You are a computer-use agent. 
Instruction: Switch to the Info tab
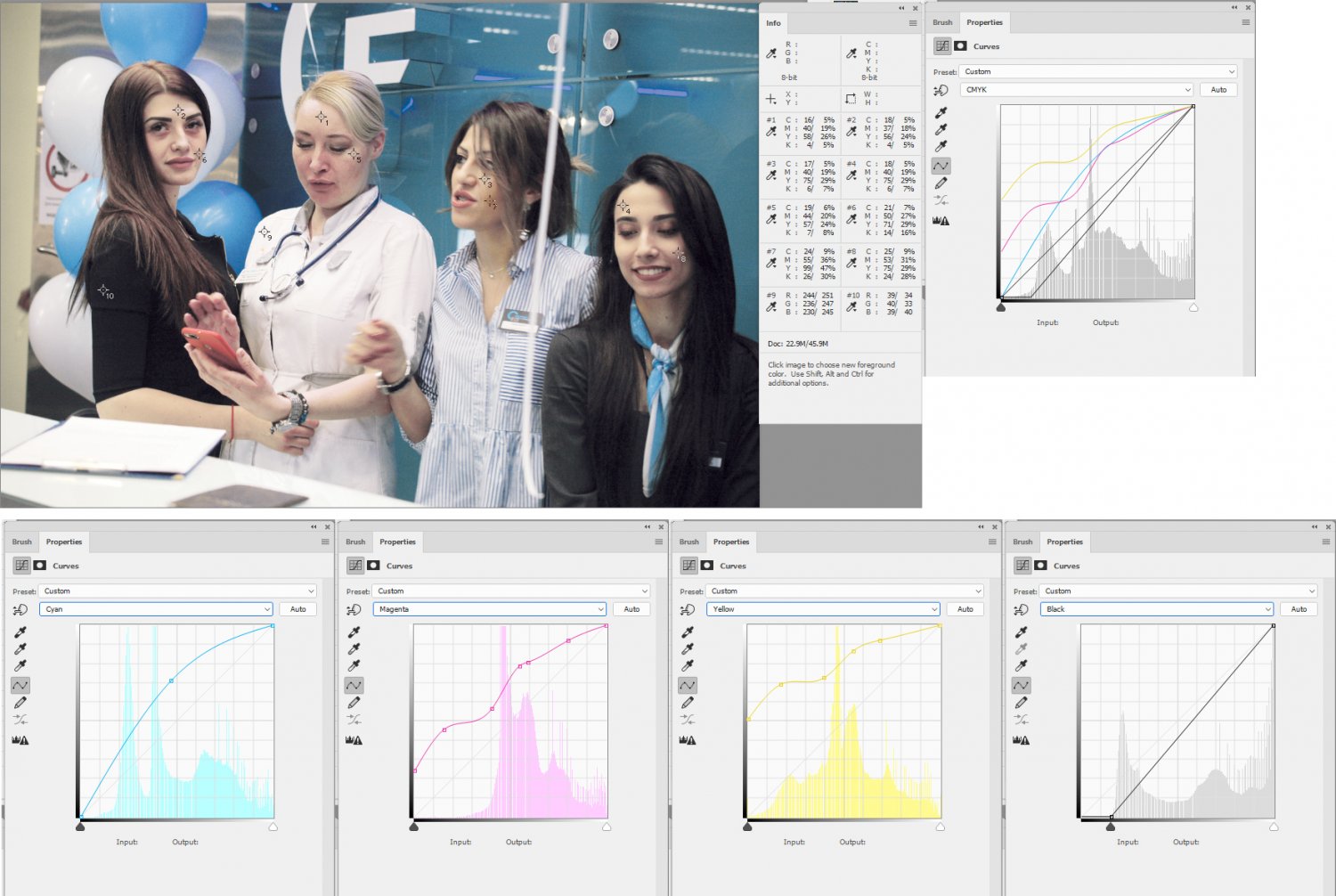[x=773, y=23]
